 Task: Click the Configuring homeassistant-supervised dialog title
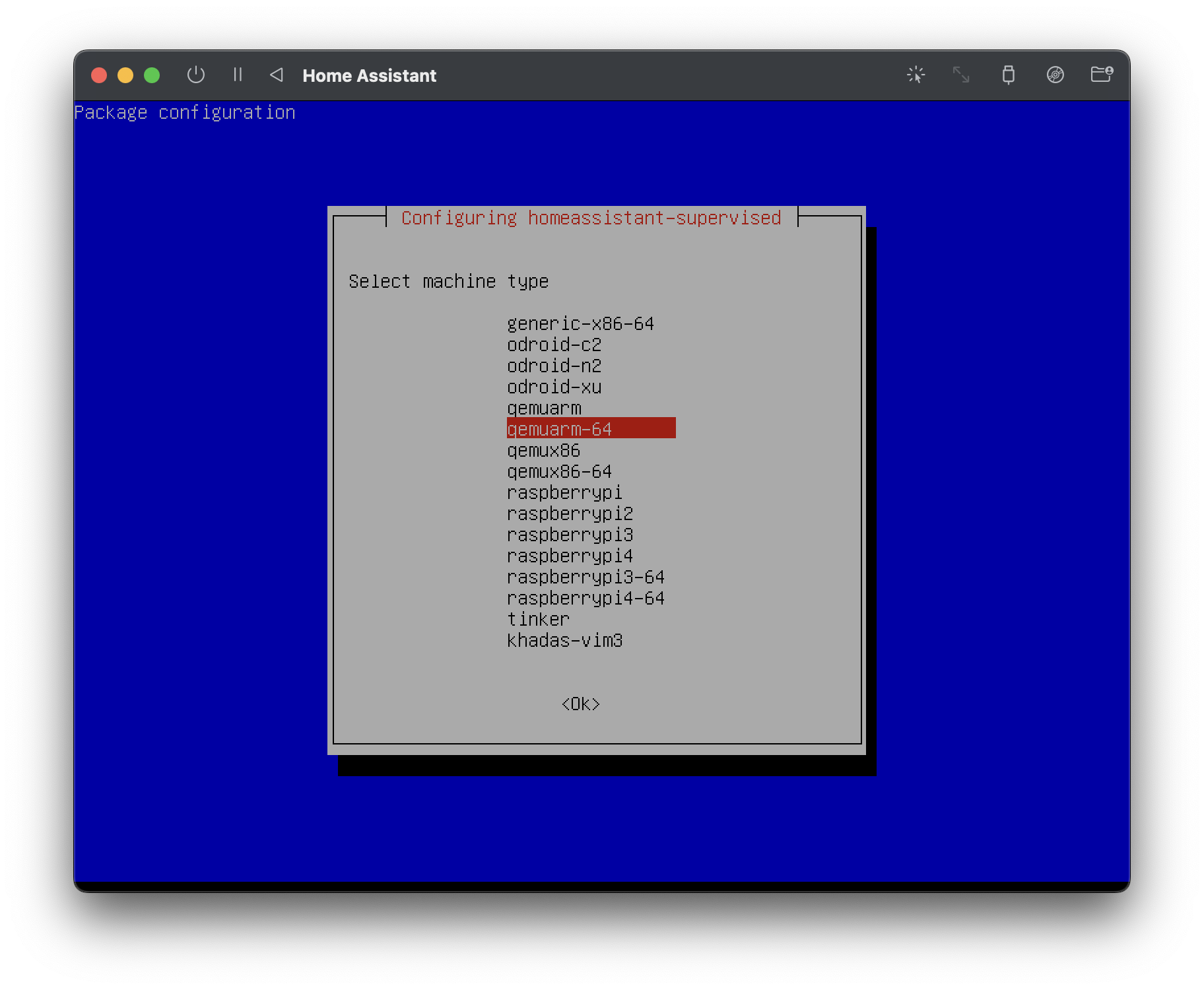[x=591, y=218]
